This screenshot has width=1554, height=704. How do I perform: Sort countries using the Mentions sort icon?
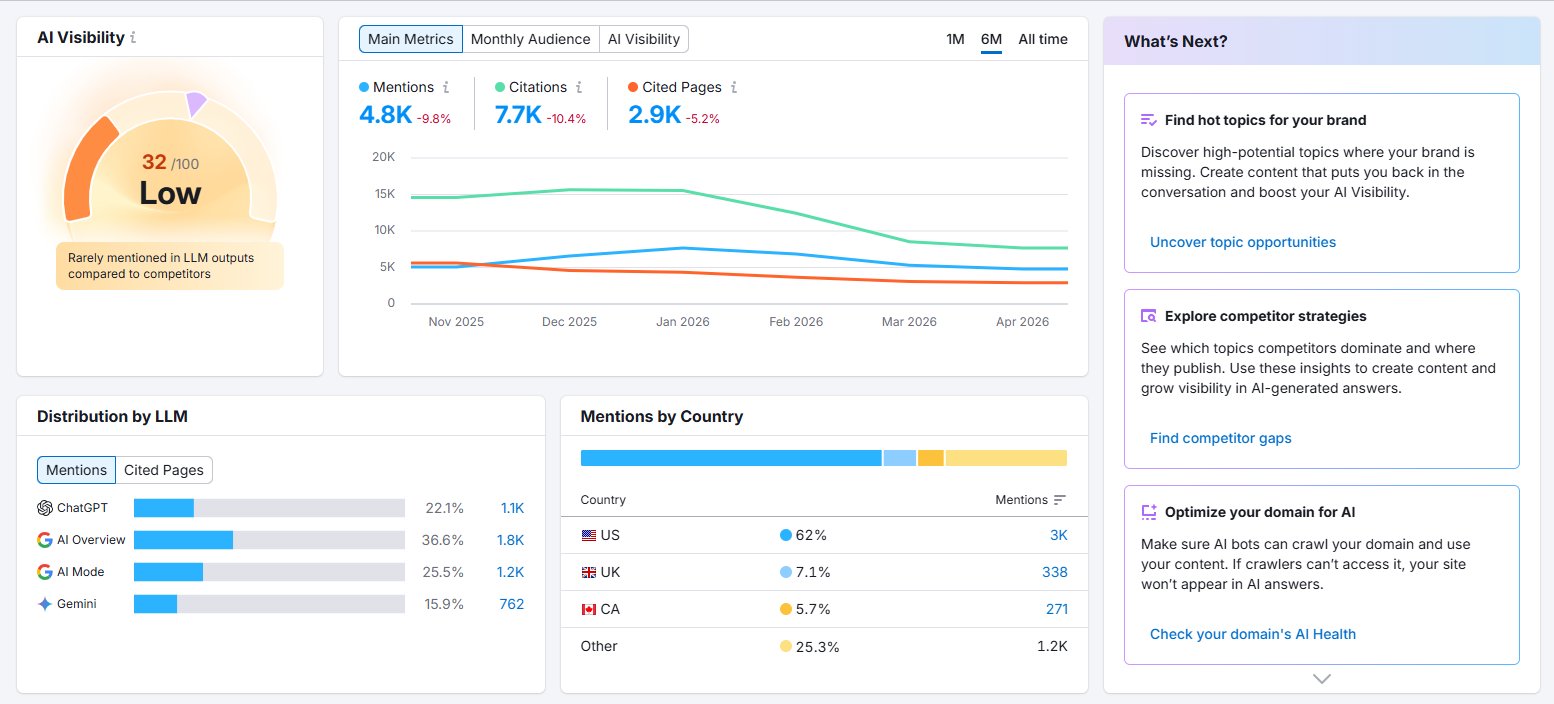coord(1060,500)
